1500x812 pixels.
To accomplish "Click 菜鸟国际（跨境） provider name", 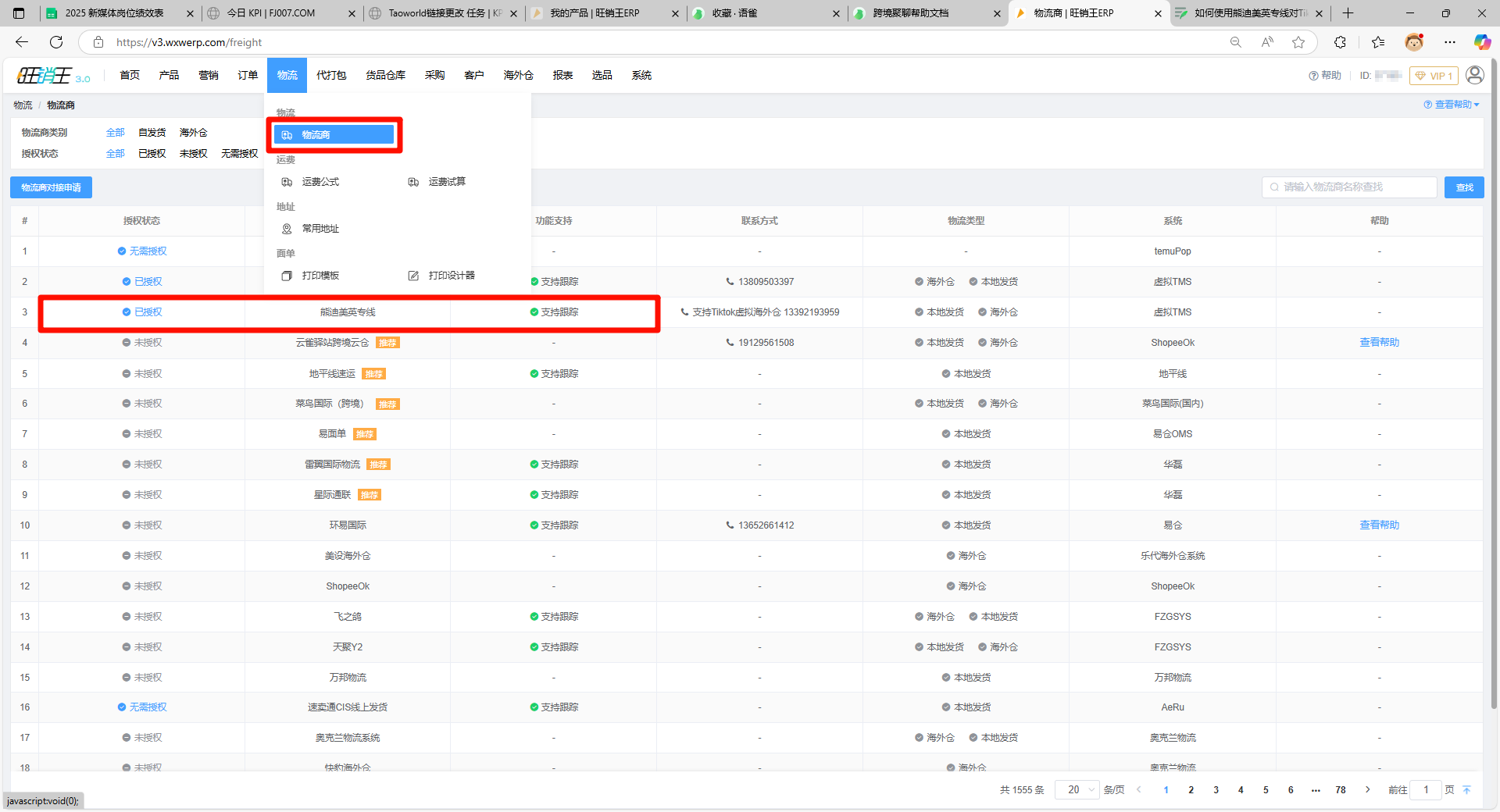I will 330,404.
